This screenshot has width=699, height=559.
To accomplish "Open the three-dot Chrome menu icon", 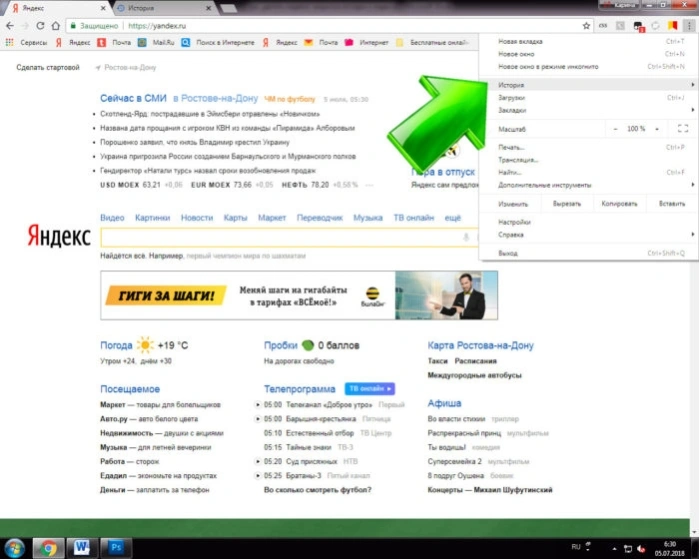I will (x=689, y=26).
